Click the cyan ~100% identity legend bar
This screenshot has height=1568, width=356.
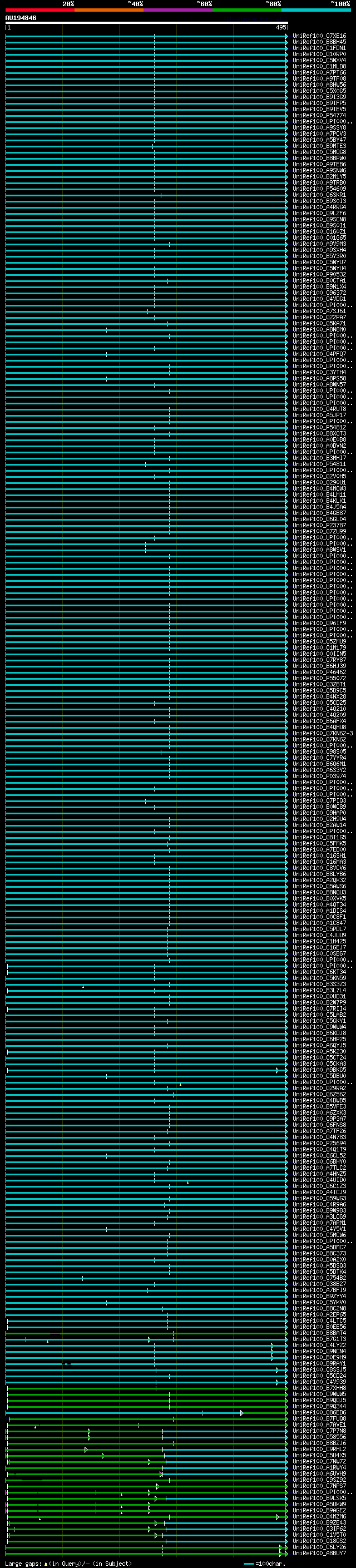coord(316,10)
